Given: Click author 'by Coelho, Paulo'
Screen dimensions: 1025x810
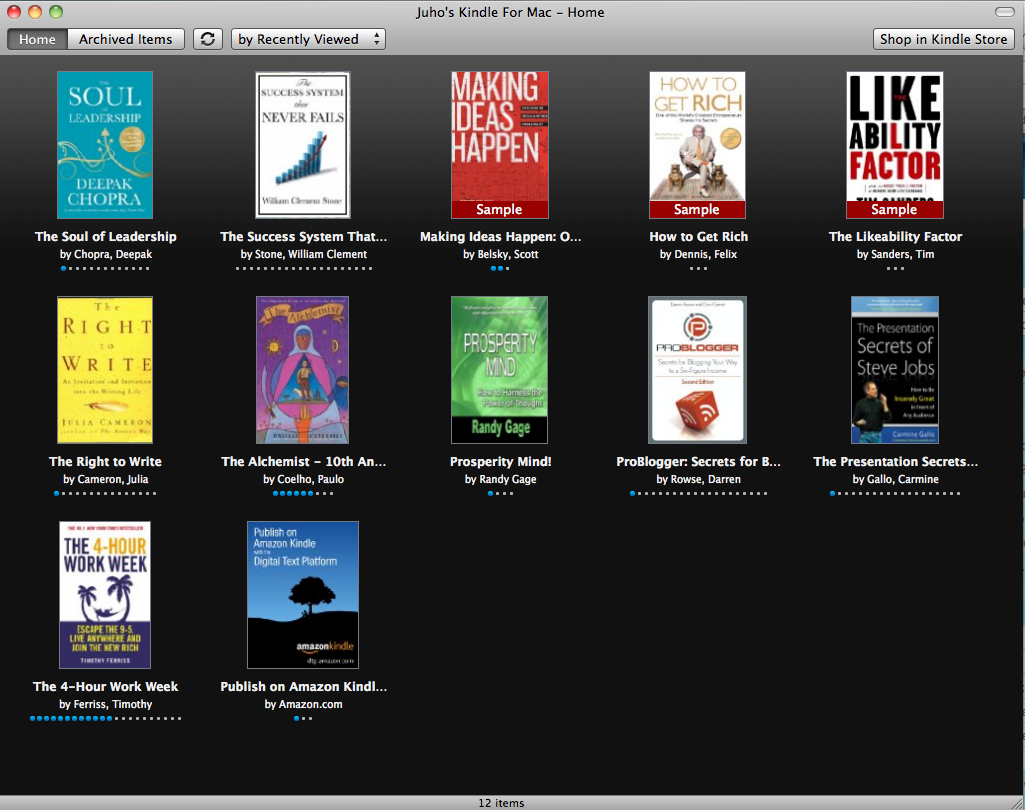Looking at the screenshot, I should click(x=303, y=479).
